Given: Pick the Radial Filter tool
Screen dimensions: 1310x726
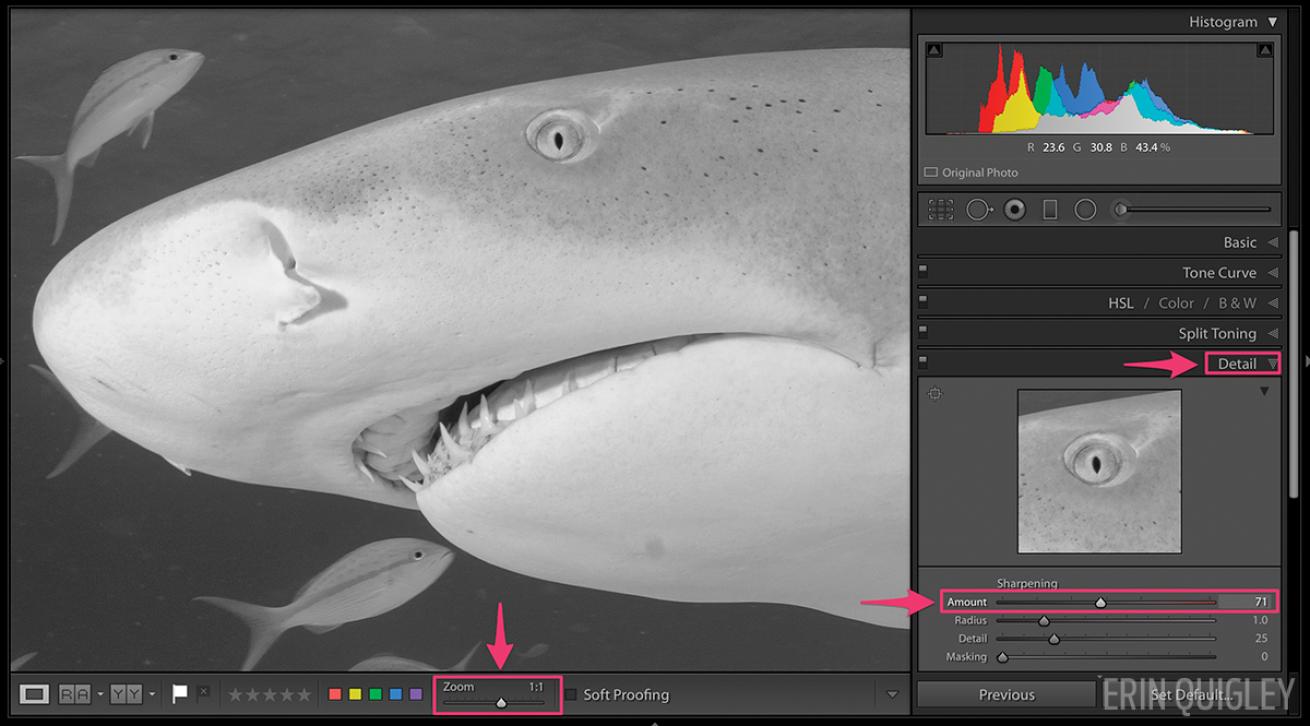Looking at the screenshot, I should 1085,210.
